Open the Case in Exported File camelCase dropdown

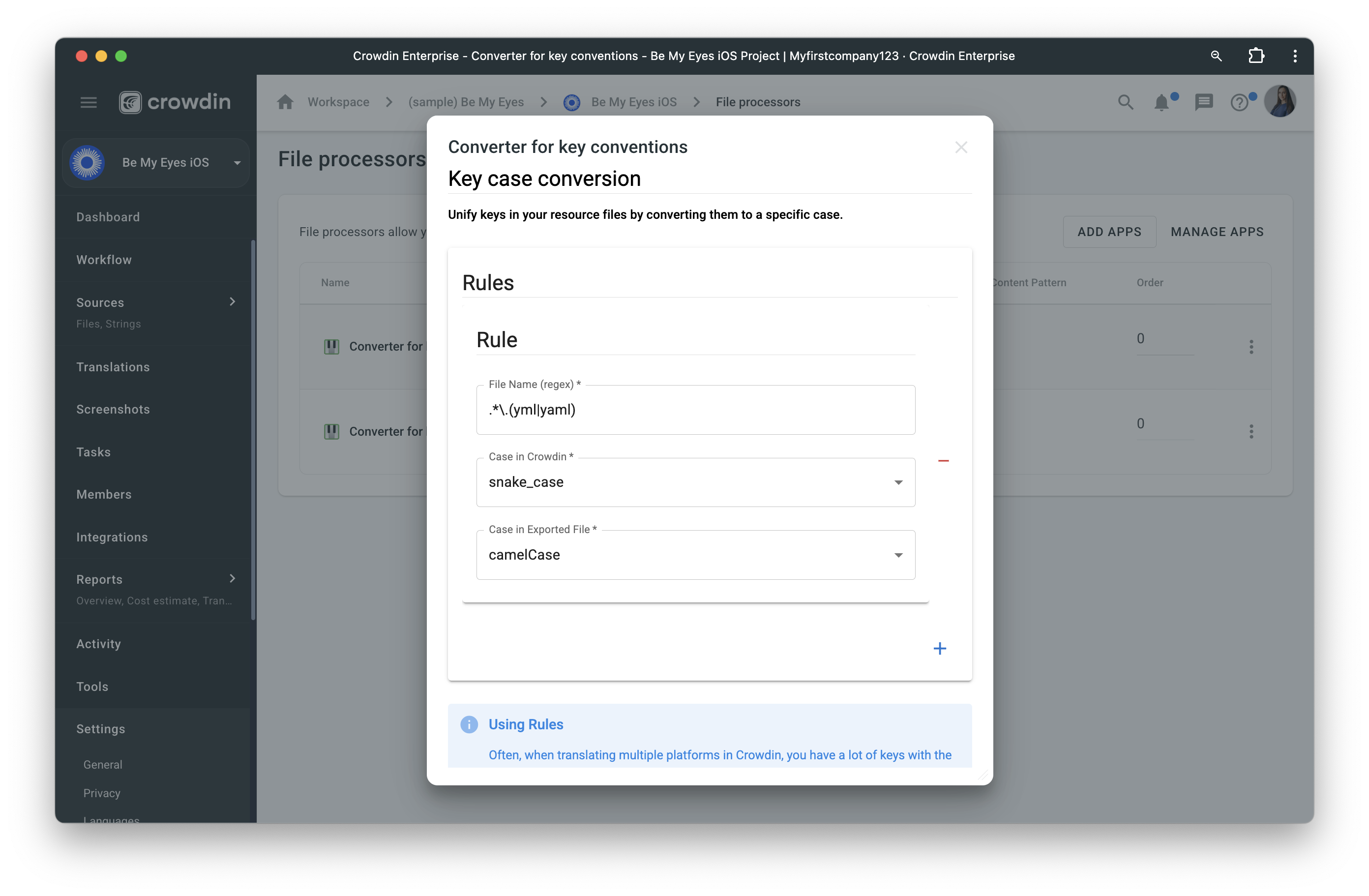pyautogui.click(x=695, y=555)
